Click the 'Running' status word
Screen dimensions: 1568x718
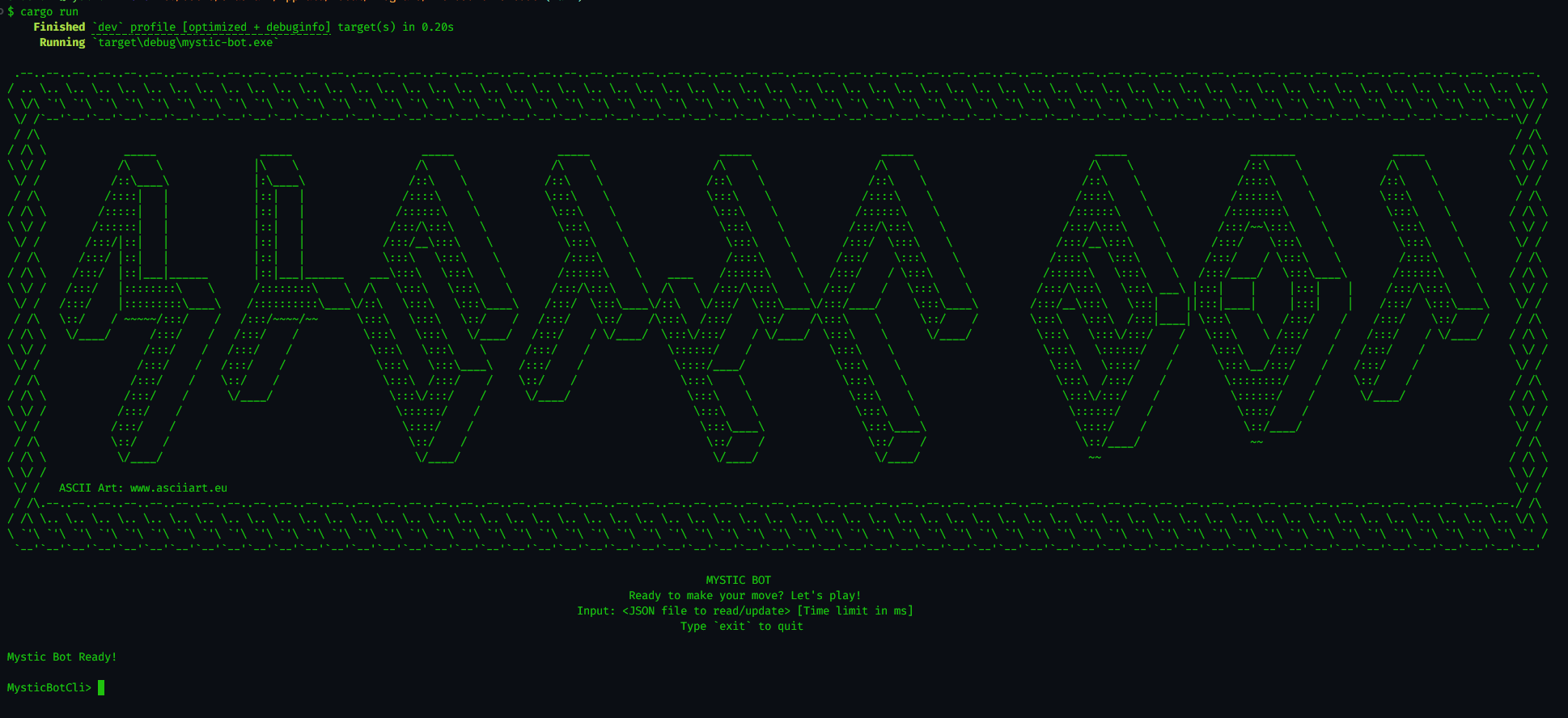click(62, 42)
